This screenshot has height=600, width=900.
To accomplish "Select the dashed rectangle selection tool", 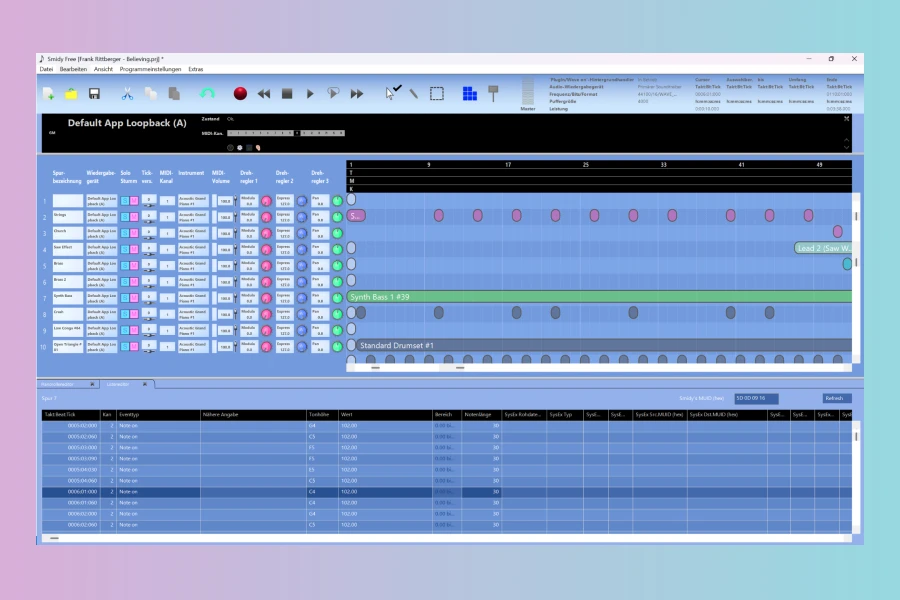I will [437, 94].
